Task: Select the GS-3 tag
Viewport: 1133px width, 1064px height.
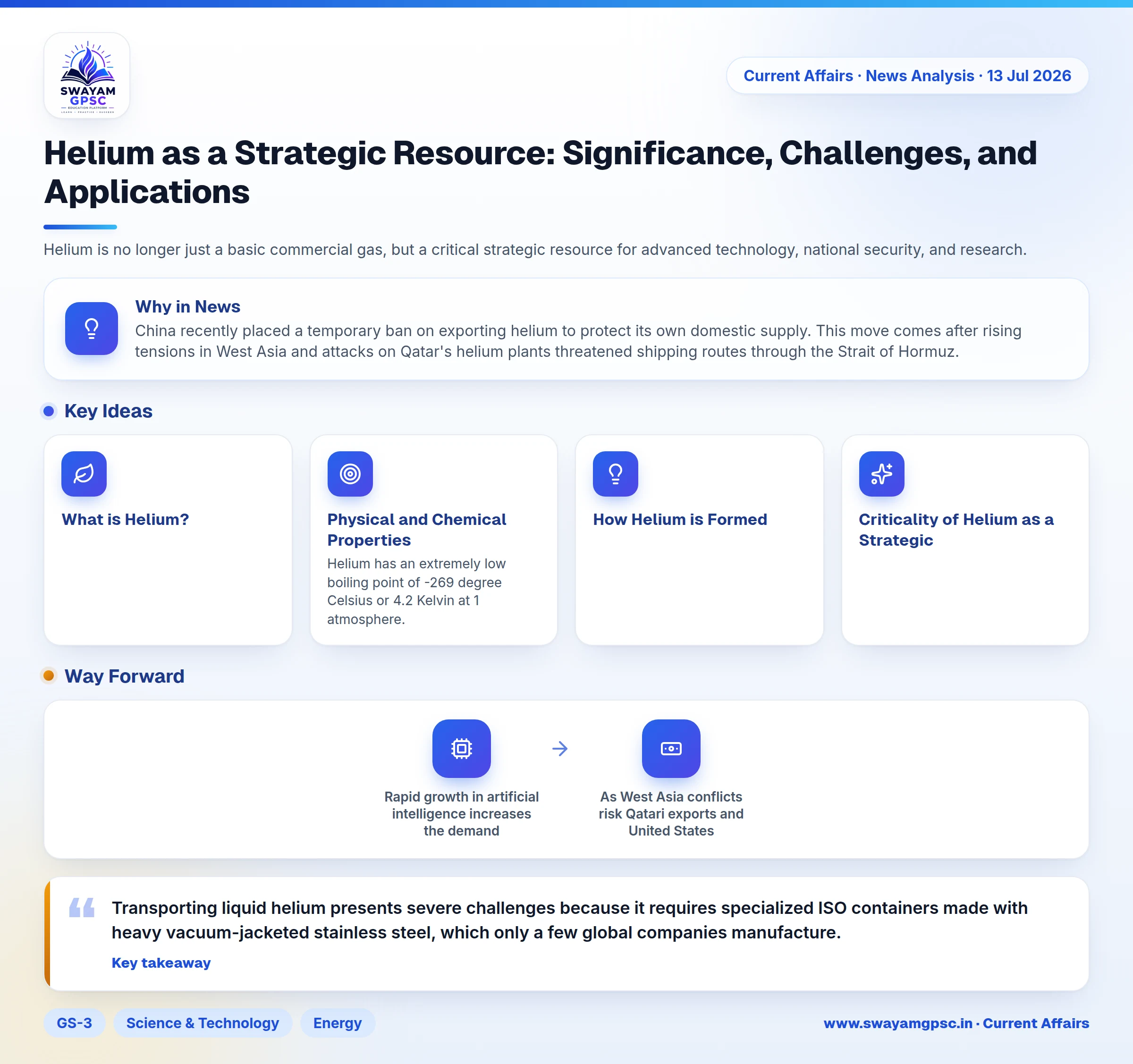Action: (x=75, y=1023)
